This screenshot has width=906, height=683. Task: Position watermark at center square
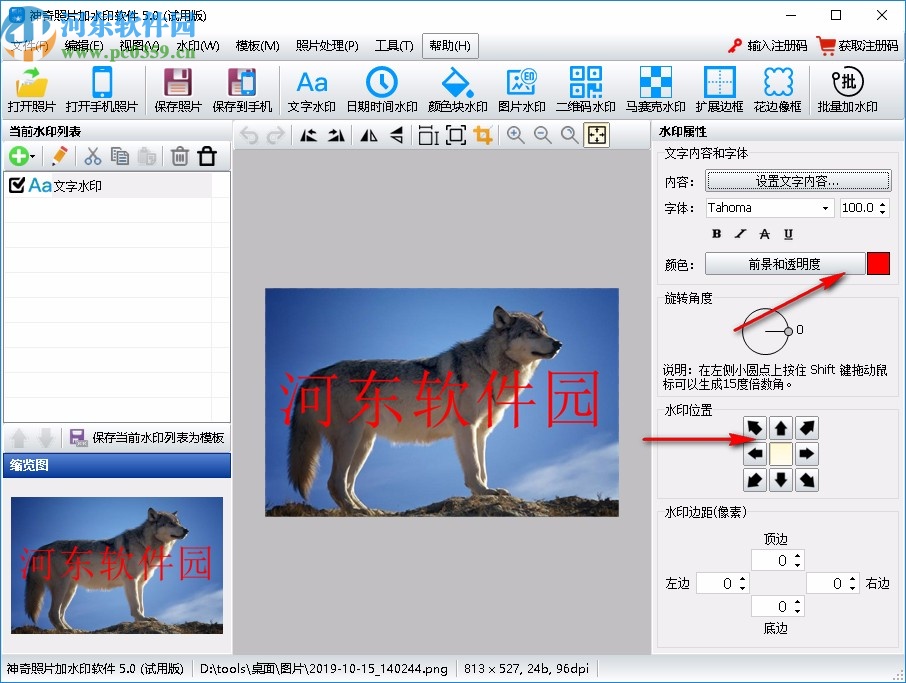[x=781, y=454]
